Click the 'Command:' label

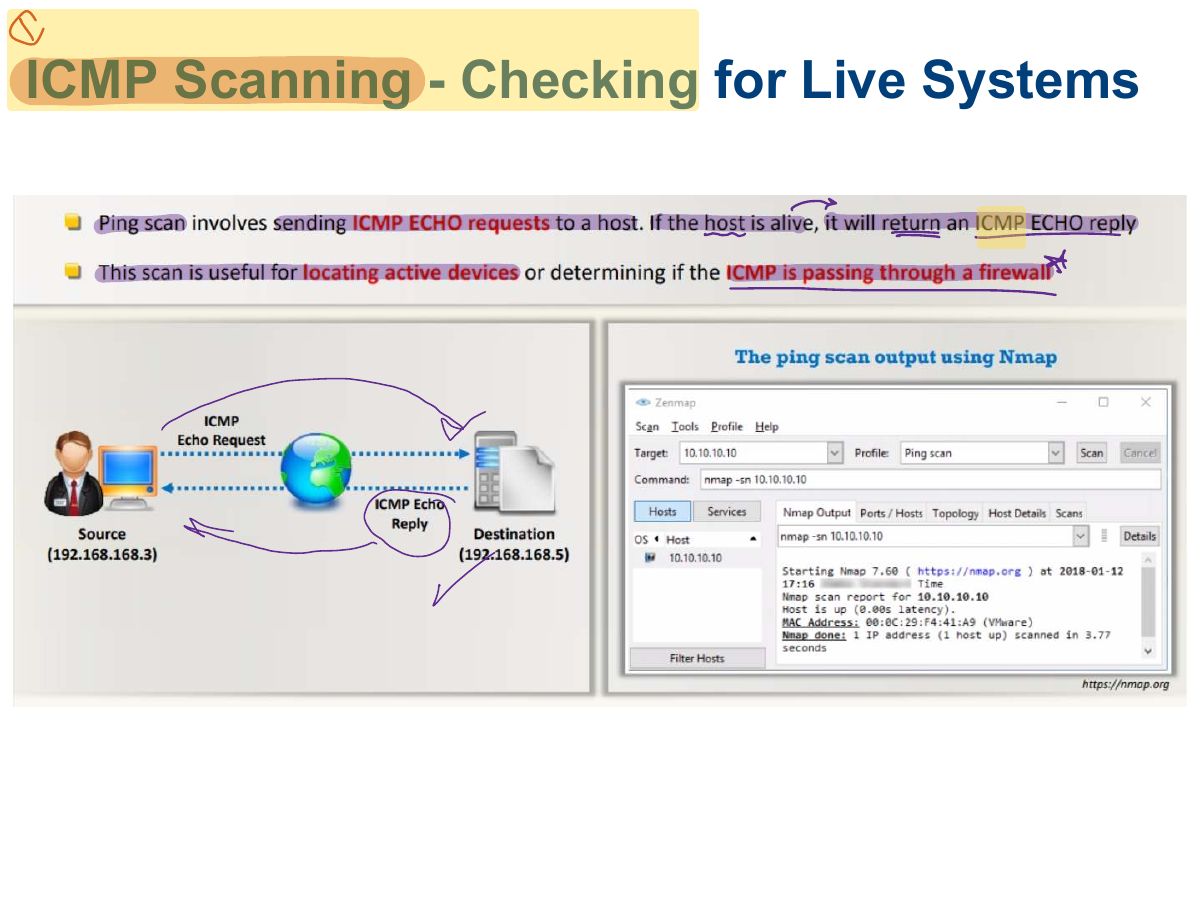[x=662, y=480]
